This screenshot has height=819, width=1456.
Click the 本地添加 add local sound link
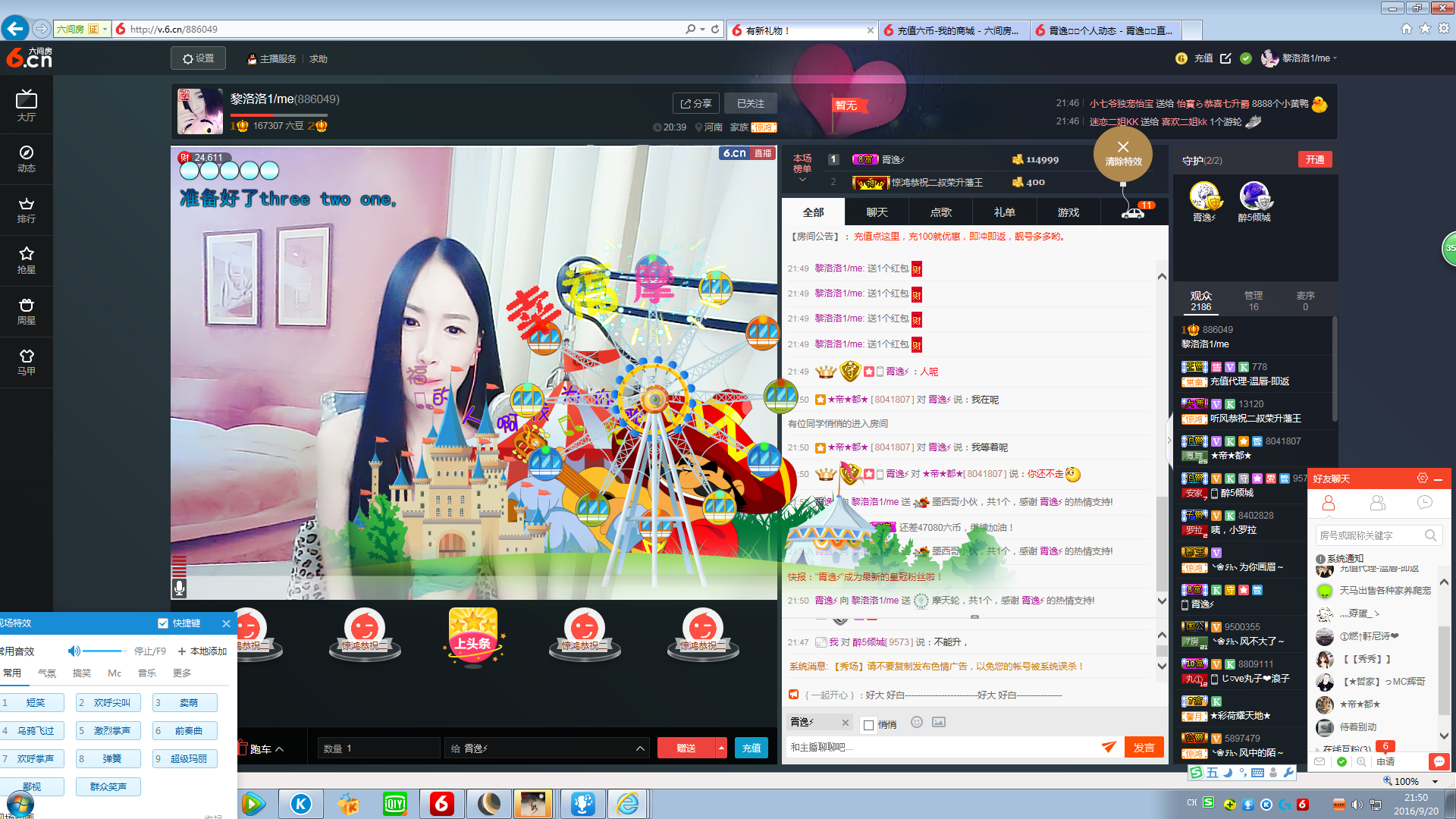202,651
